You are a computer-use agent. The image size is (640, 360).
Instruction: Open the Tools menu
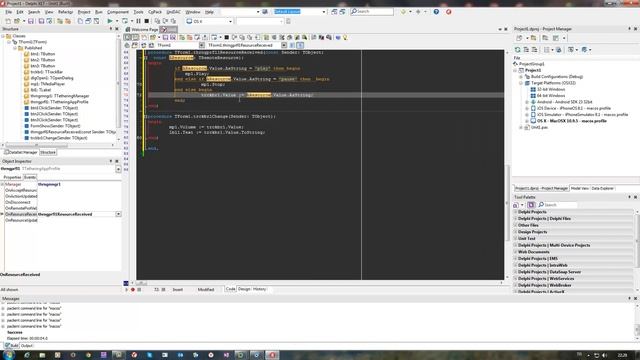(x=138, y=12)
